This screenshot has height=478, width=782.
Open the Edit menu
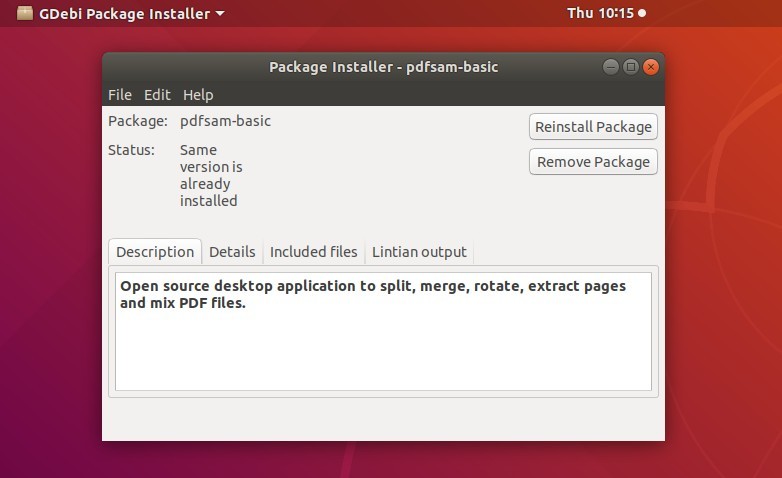pyautogui.click(x=157, y=95)
